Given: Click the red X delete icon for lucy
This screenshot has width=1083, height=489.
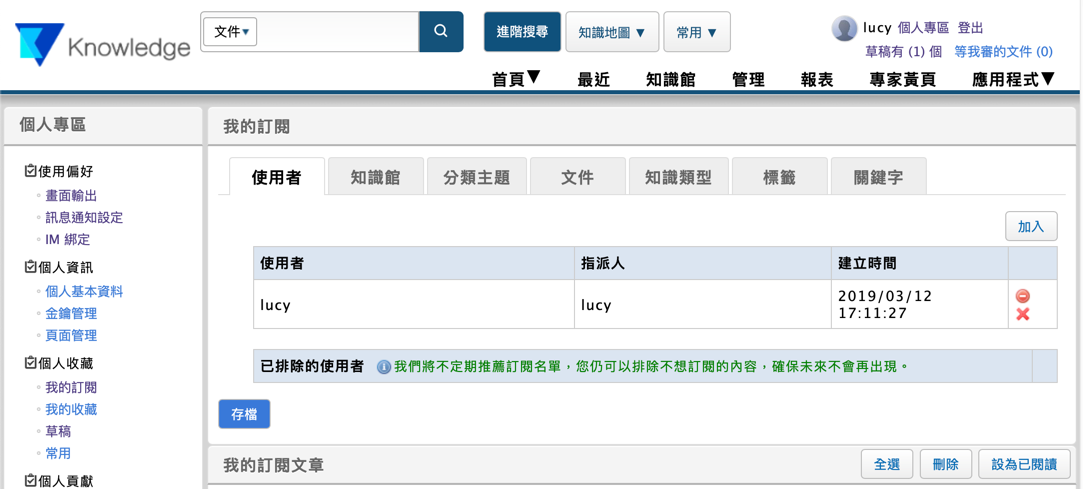Looking at the screenshot, I should (x=1022, y=314).
